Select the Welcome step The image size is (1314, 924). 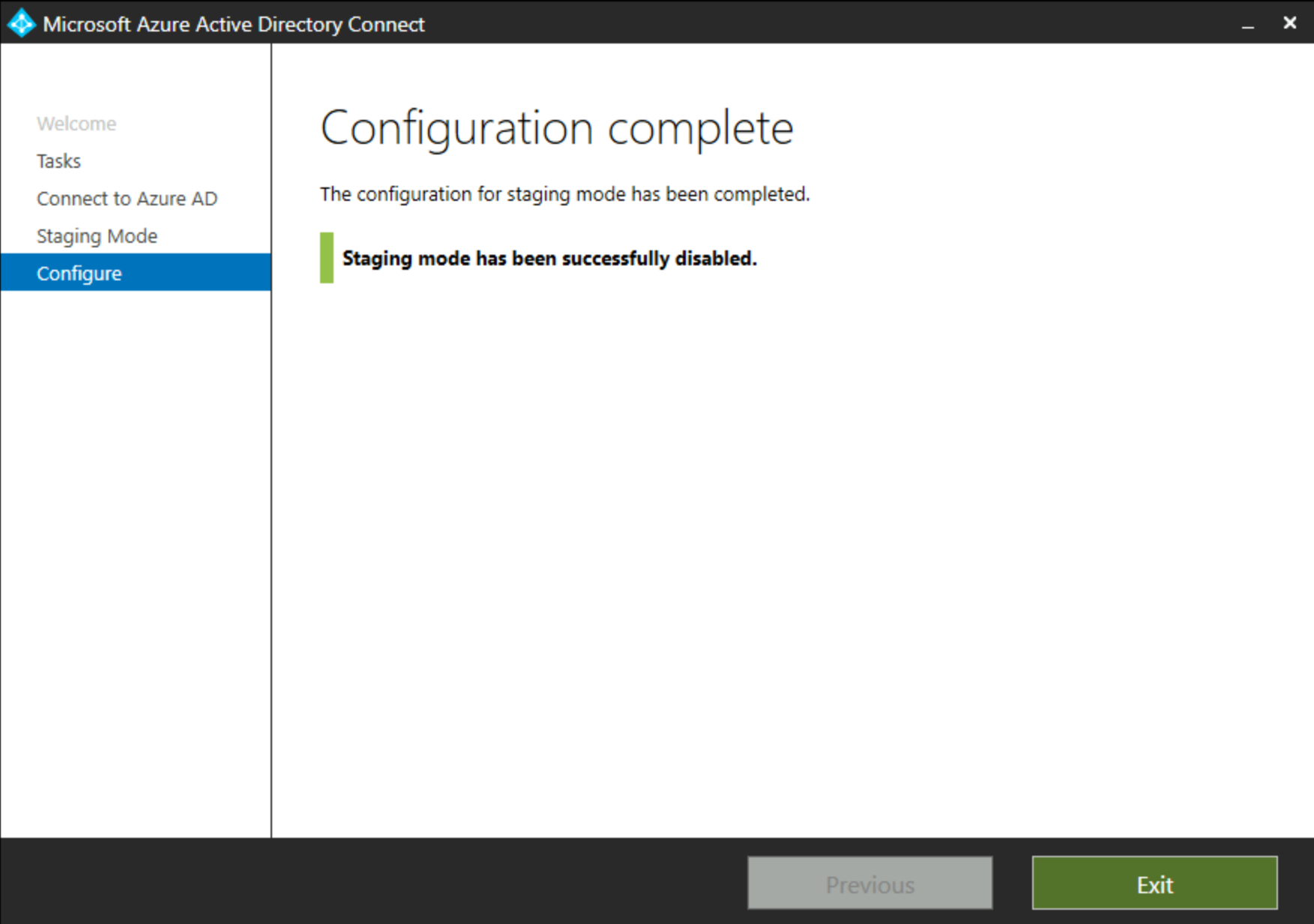[76, 123]
